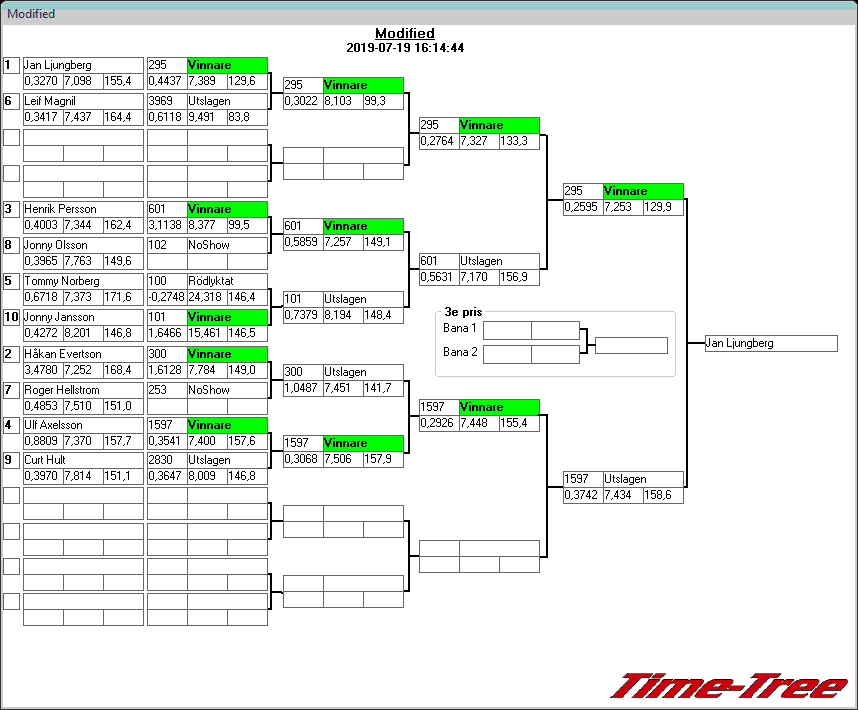Select the final winner Jan Ljungberg field
Image resolution: width=858 pixels, height=710 pixels.
pyautogui.click(x=770, y=343)
